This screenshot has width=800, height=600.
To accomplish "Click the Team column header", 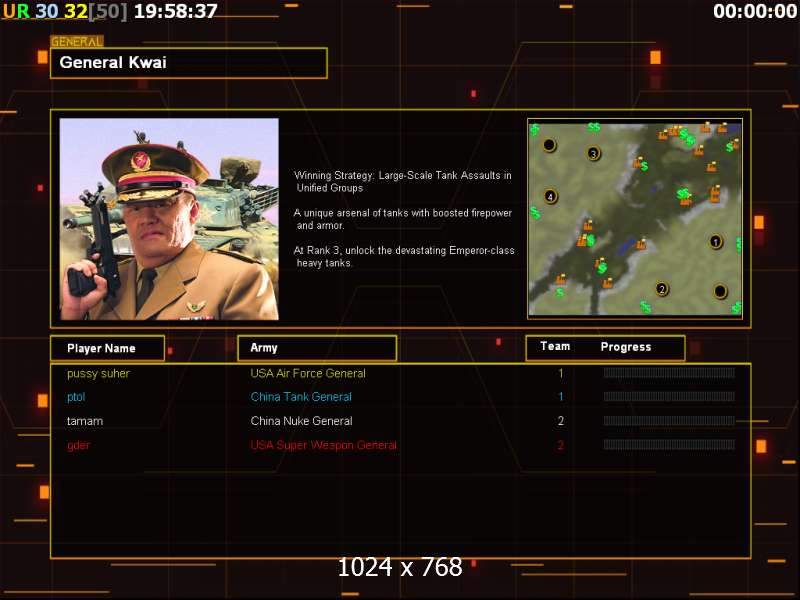I will click(555, 346).
